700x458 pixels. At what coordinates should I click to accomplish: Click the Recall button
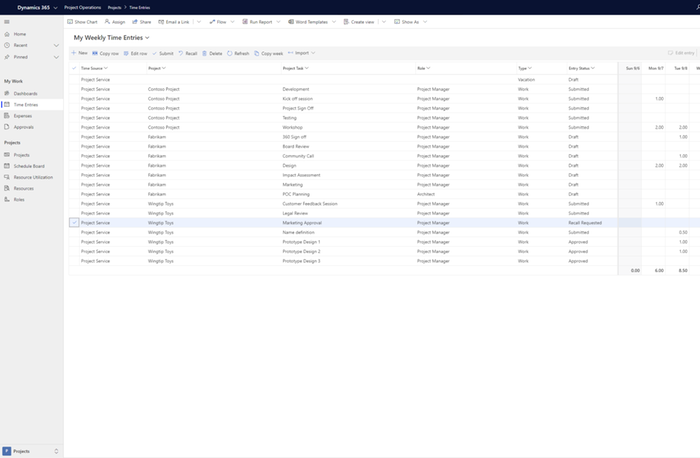click(187, 53)
